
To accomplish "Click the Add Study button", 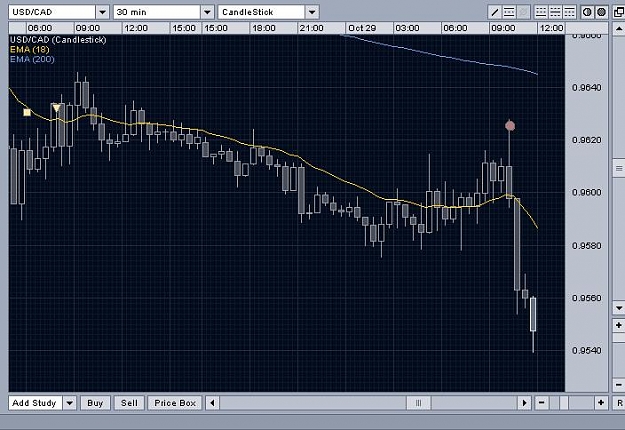I will click(35, 403).
